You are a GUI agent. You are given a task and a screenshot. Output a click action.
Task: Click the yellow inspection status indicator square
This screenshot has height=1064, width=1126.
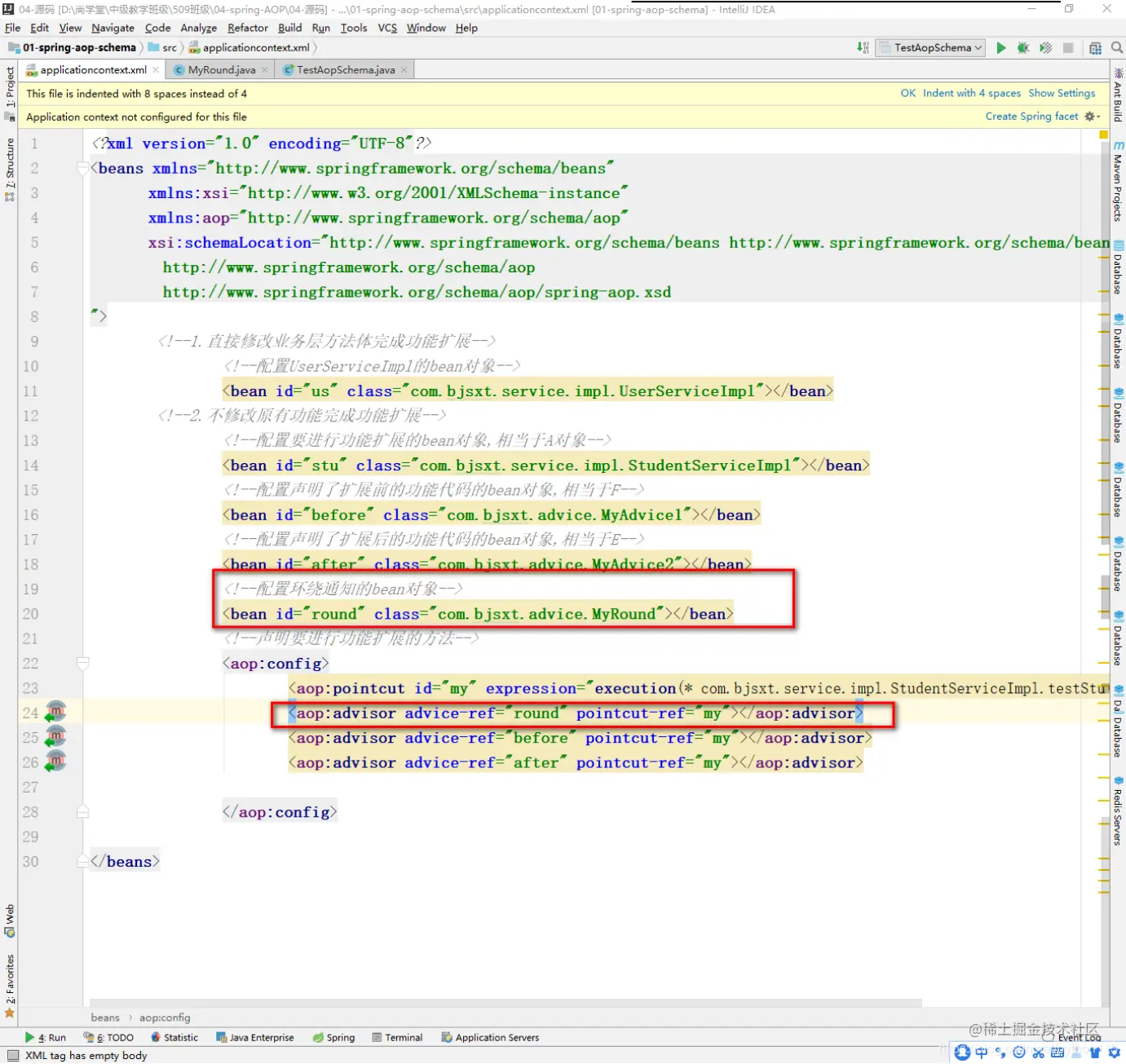click(1104, 135)
